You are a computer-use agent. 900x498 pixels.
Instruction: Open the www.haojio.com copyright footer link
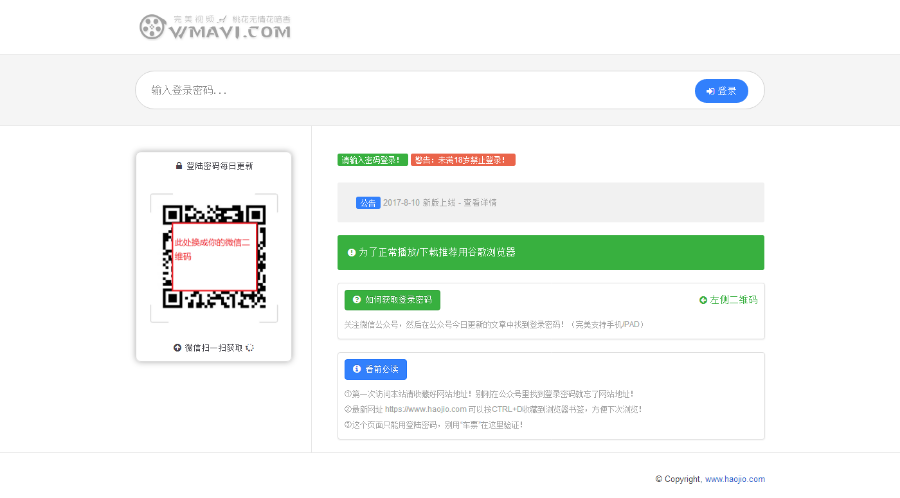(x=735, y=479)
